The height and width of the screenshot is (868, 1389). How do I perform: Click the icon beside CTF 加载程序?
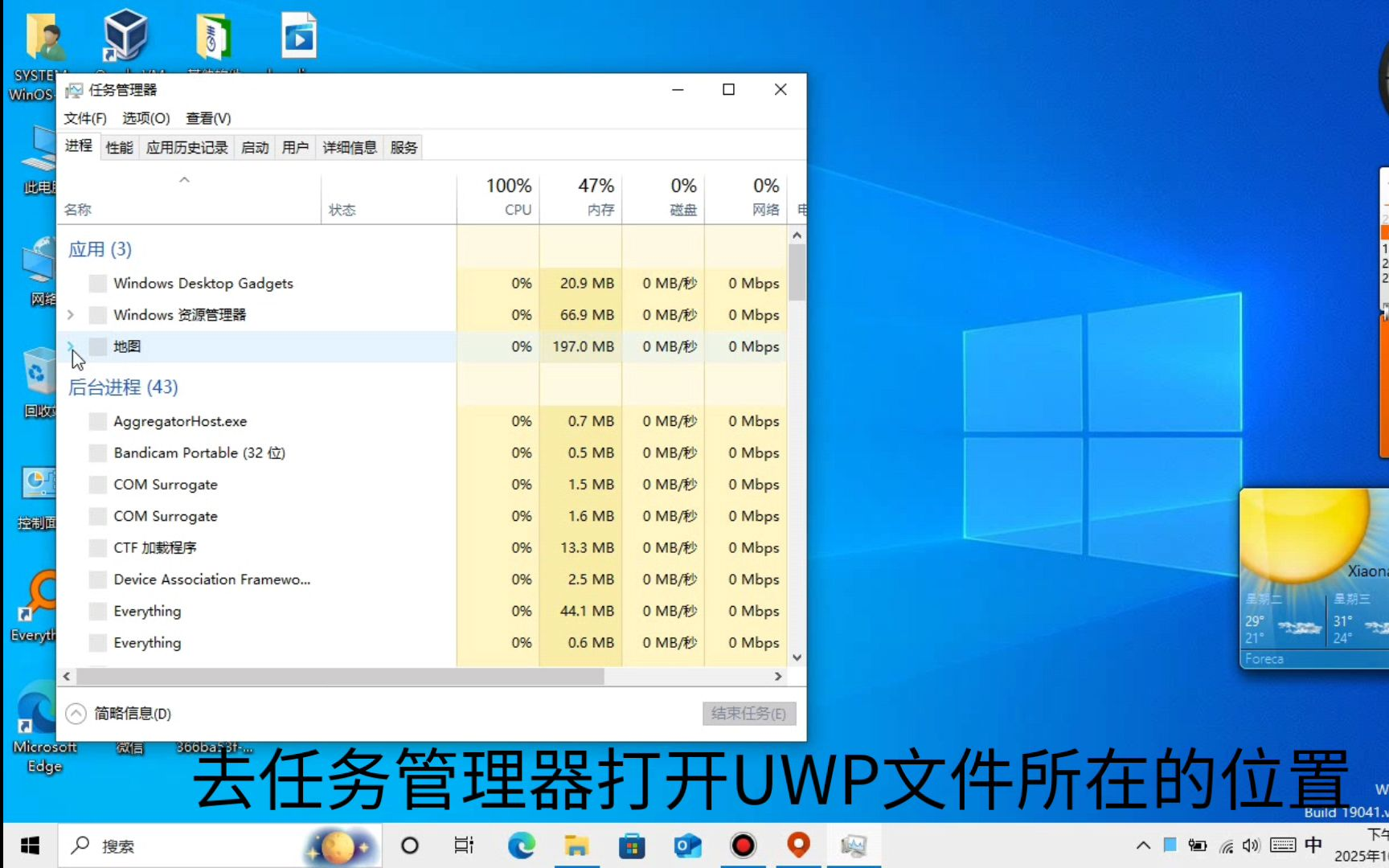[x=97, y=548]
